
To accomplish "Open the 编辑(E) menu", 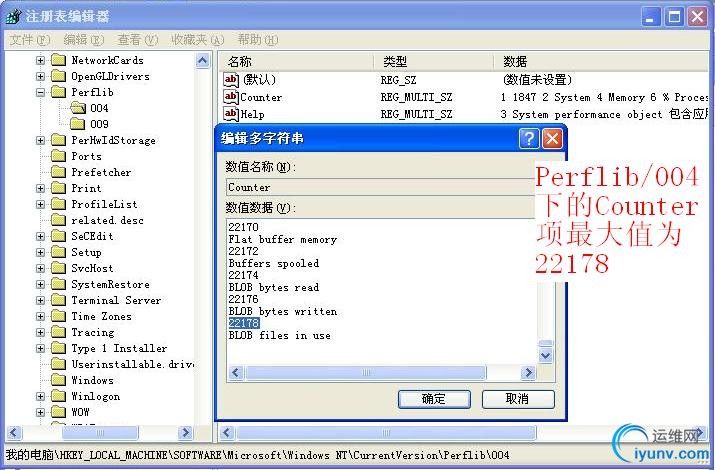I will coord(83,40).
